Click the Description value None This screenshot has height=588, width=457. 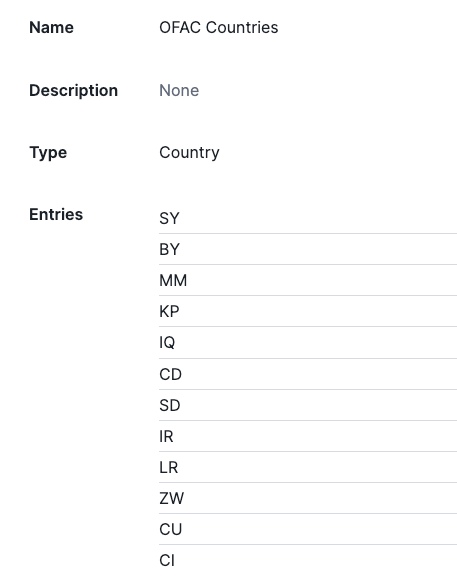coord(179,90)
